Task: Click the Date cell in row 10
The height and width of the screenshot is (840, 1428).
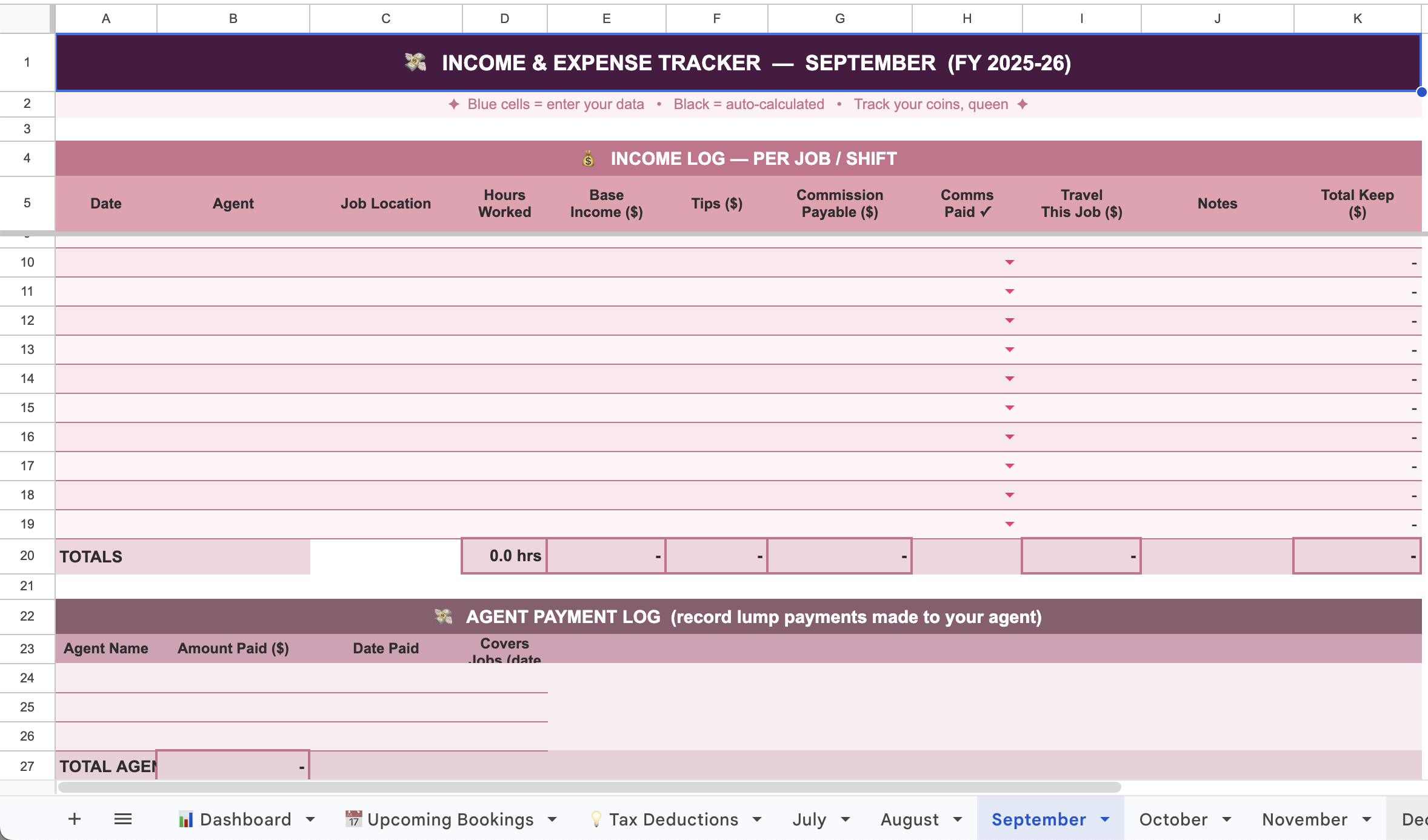Action: point(106,262)
